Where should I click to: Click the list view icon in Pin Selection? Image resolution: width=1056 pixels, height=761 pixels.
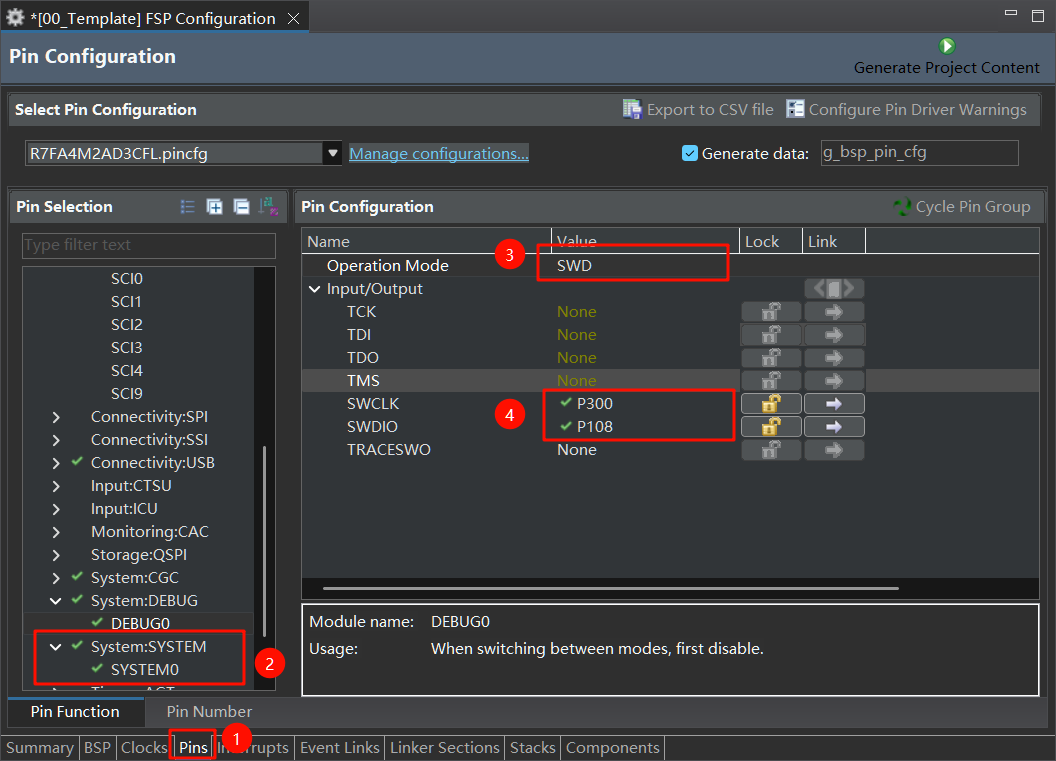[x=188, y=207]
